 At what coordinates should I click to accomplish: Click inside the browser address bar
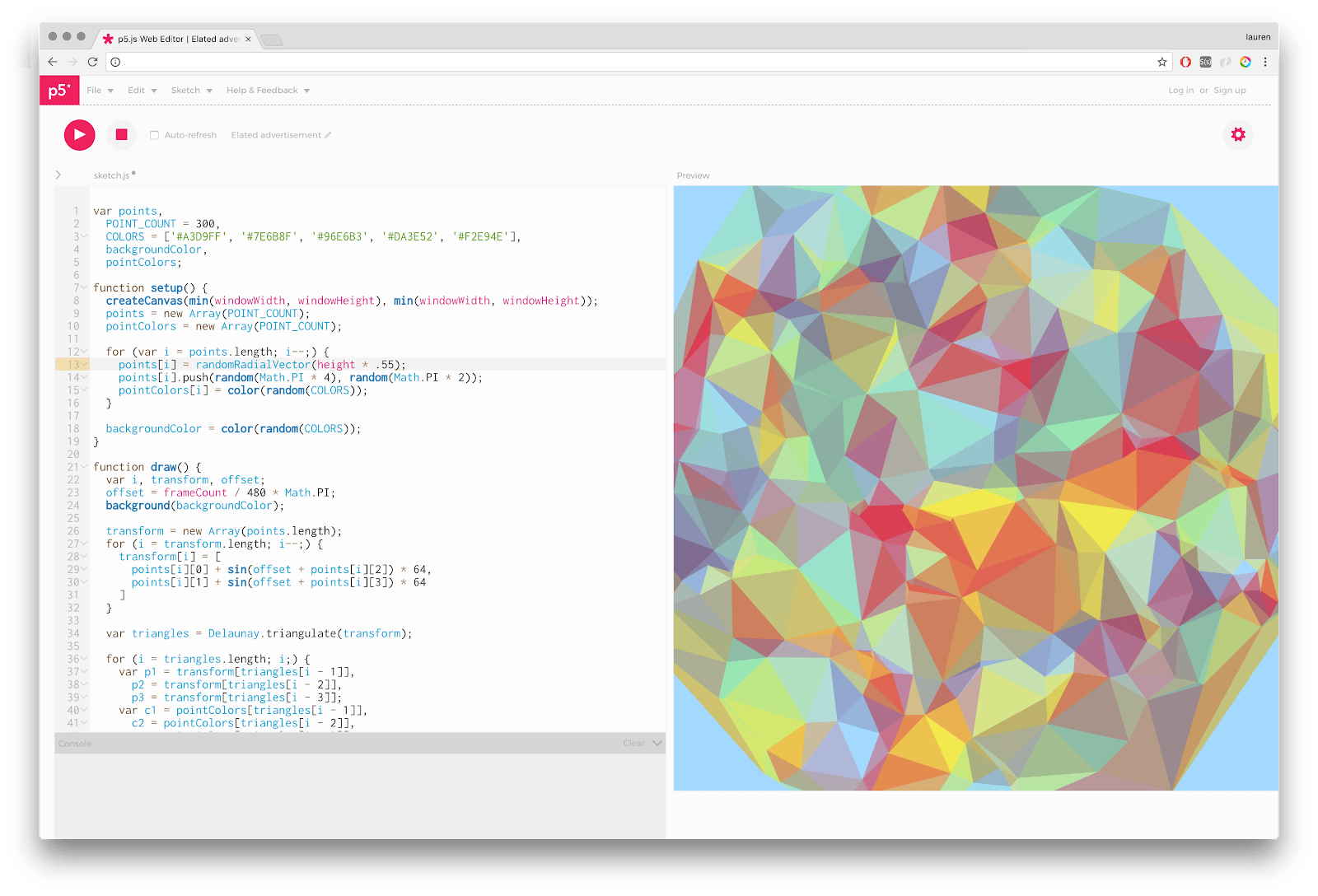pyautogui.click(x=577, y=61)
